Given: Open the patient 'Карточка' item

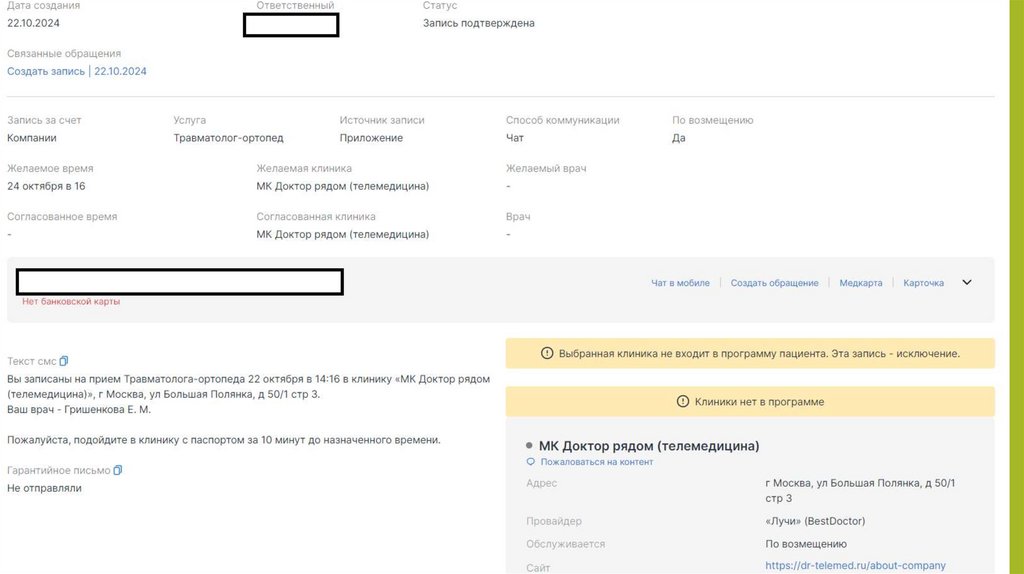Looking at the screenshot, I should pyautogui.click(x=923, y=283).
